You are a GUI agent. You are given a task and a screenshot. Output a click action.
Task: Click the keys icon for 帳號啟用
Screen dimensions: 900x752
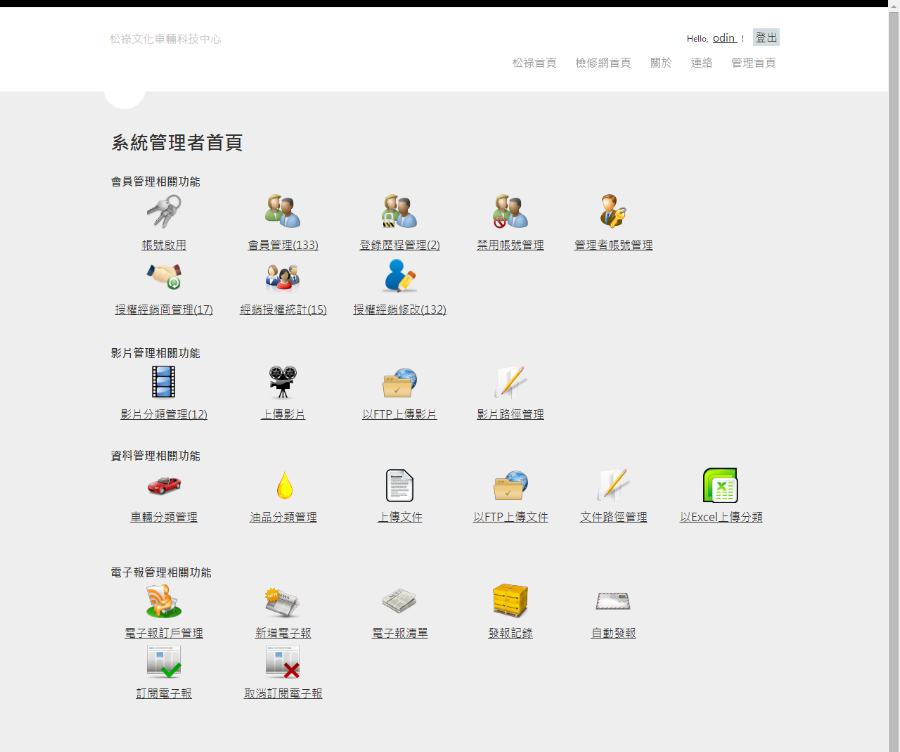pos(164,211)
